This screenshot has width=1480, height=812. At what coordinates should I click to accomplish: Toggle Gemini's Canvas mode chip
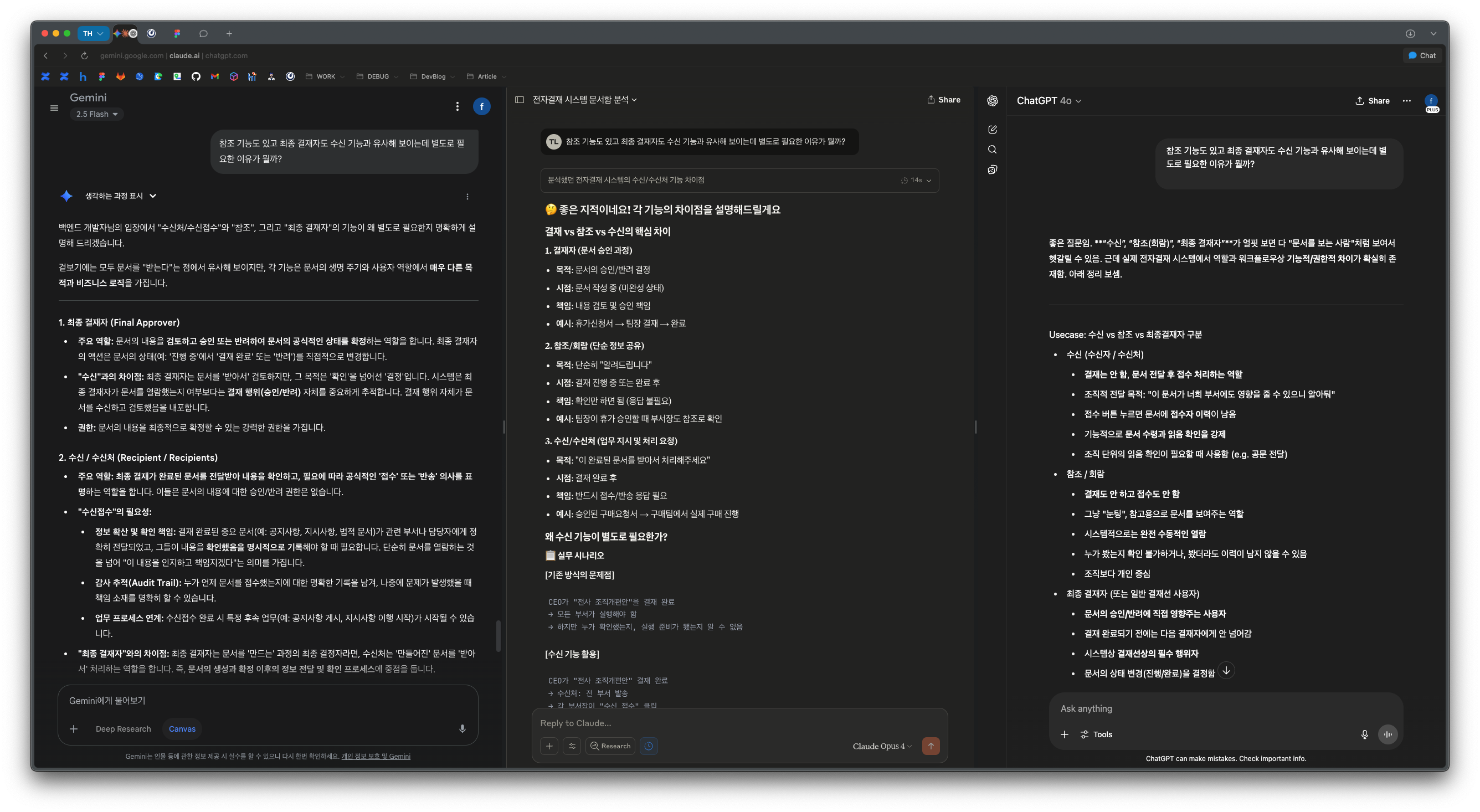[x=182, y=729]
